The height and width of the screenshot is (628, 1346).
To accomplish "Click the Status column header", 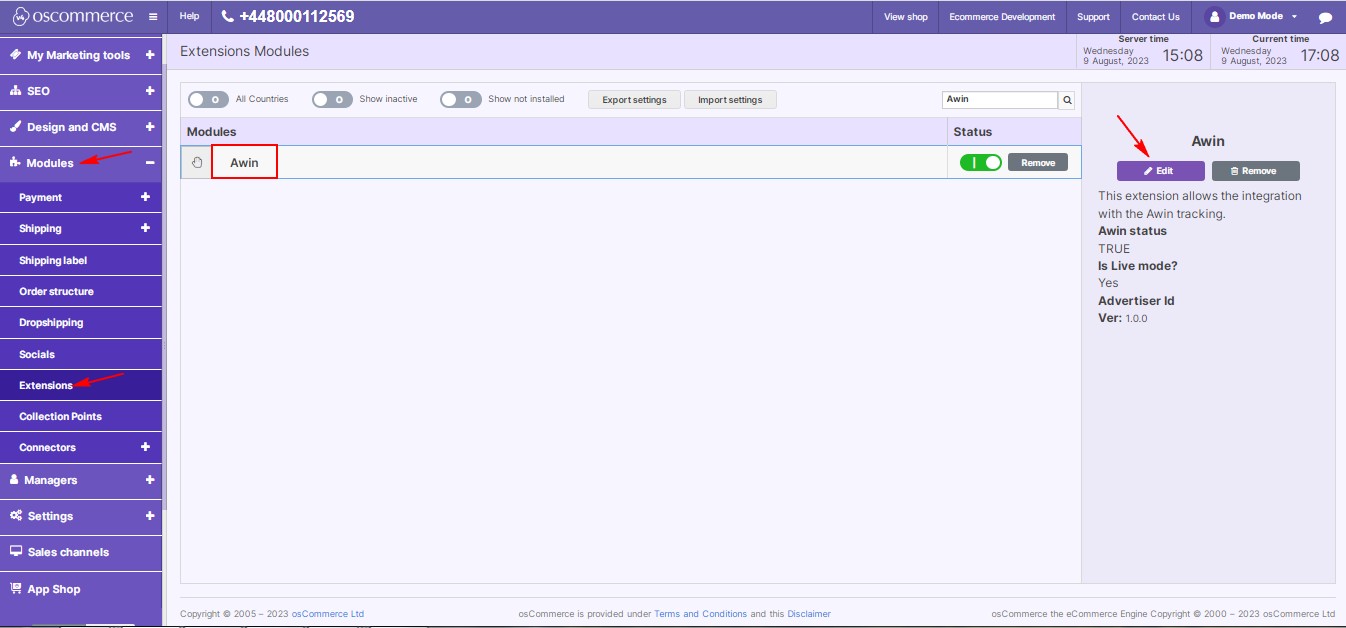I will click(973, 132).
